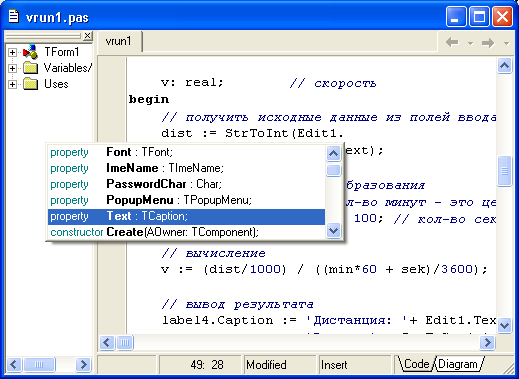The image size is (519, 379).
Task: Select TForm1 in the explorer tree
Action: 62,52
